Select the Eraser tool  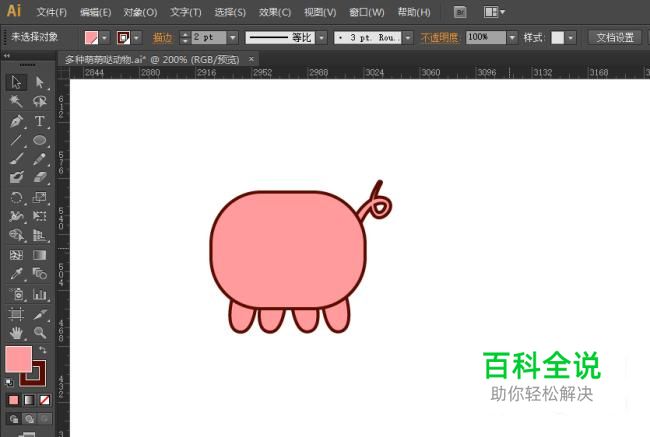tap(40, 177)
